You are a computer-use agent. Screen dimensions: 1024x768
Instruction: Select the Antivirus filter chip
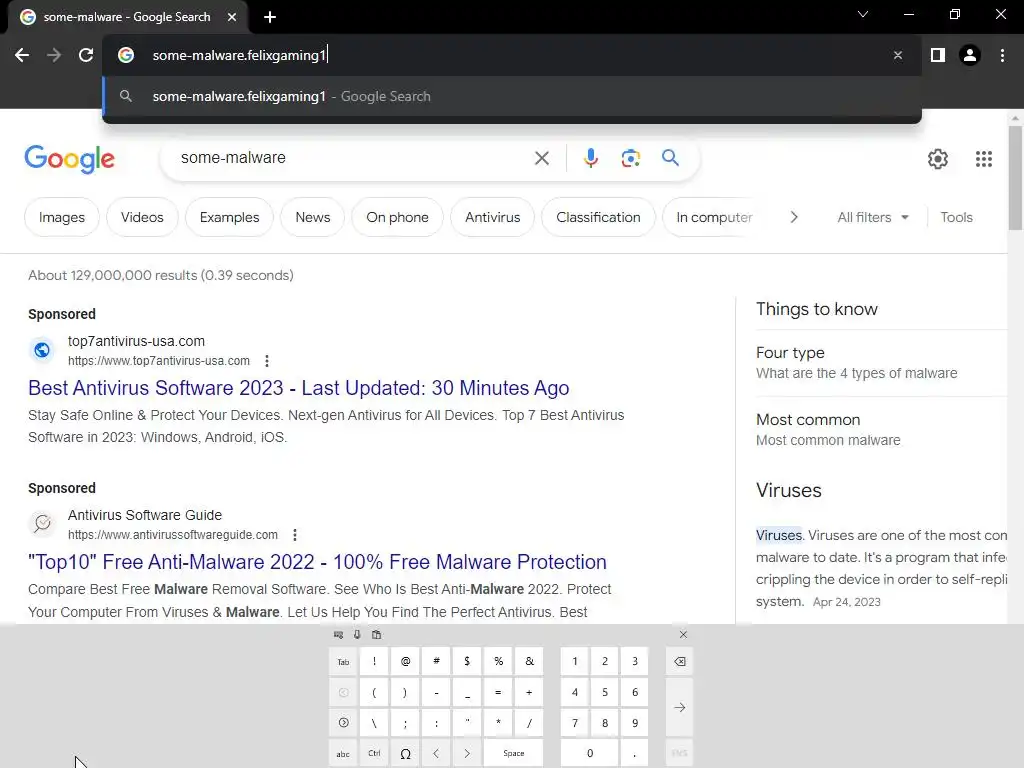point(492,217)
